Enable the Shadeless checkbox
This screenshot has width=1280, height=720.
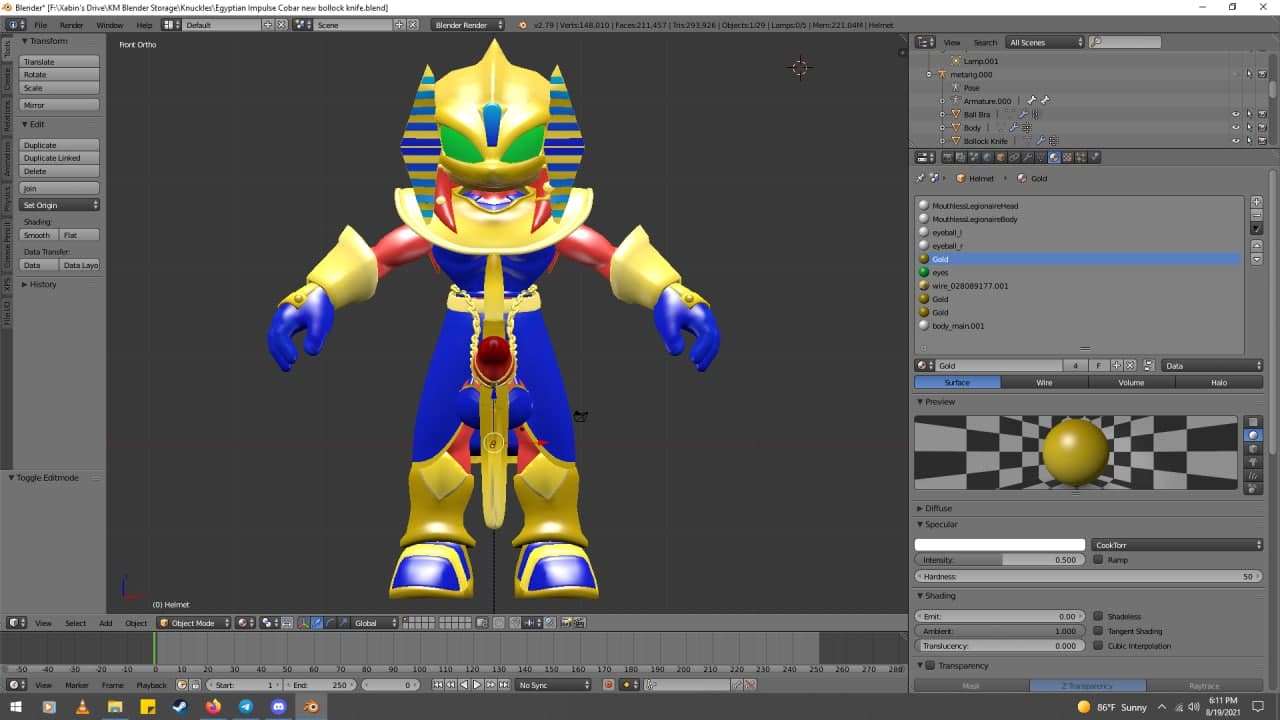point(1098,617)
